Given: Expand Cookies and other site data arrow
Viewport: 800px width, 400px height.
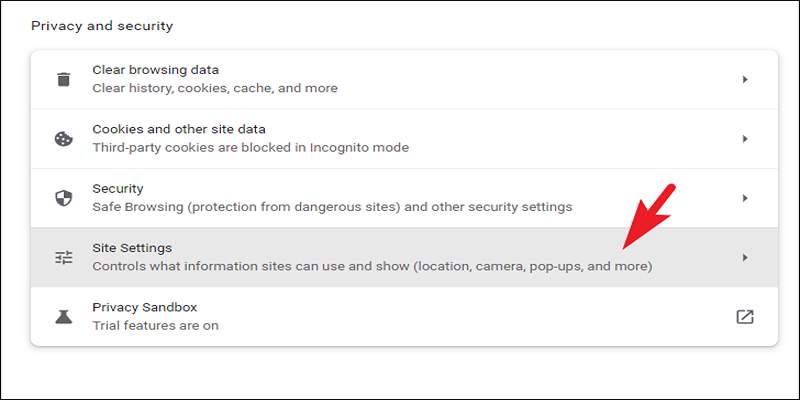Looking at the screenshot, I should pyautogui.click(x=745, y=138).
